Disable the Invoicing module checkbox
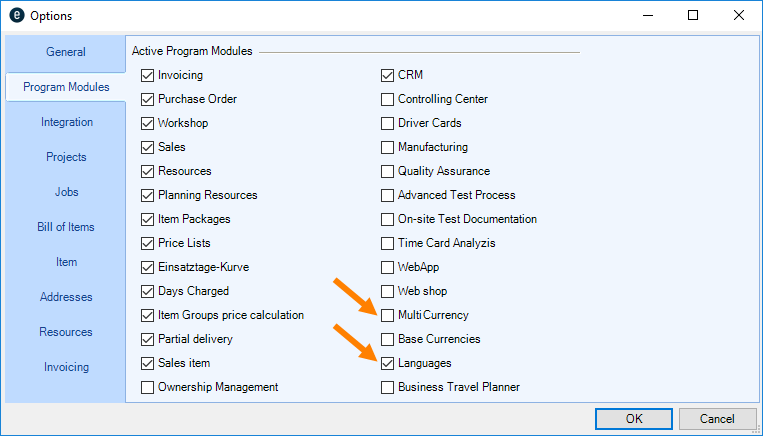Viewport: 763px width, 436px height. click(x=148, y=75)
